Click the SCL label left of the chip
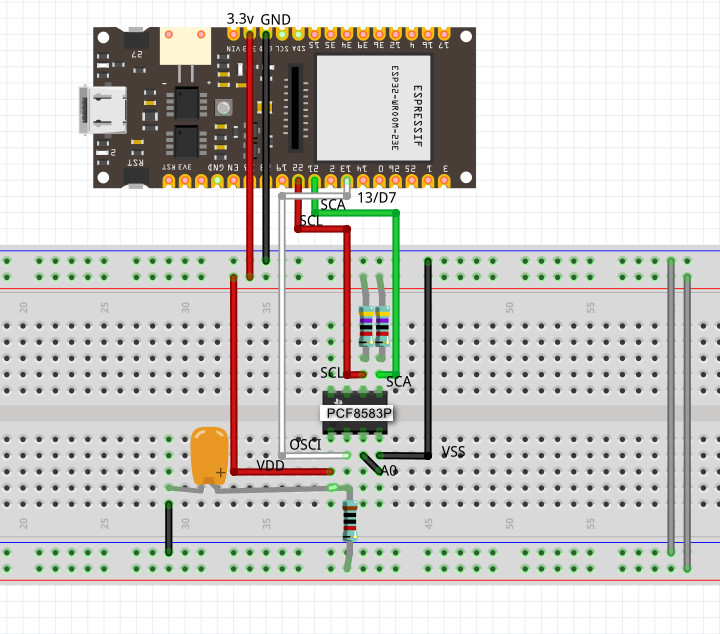Image resolution: width=720 pixels, height=634 pixels. pyautogui.click(x=332, y=373)
